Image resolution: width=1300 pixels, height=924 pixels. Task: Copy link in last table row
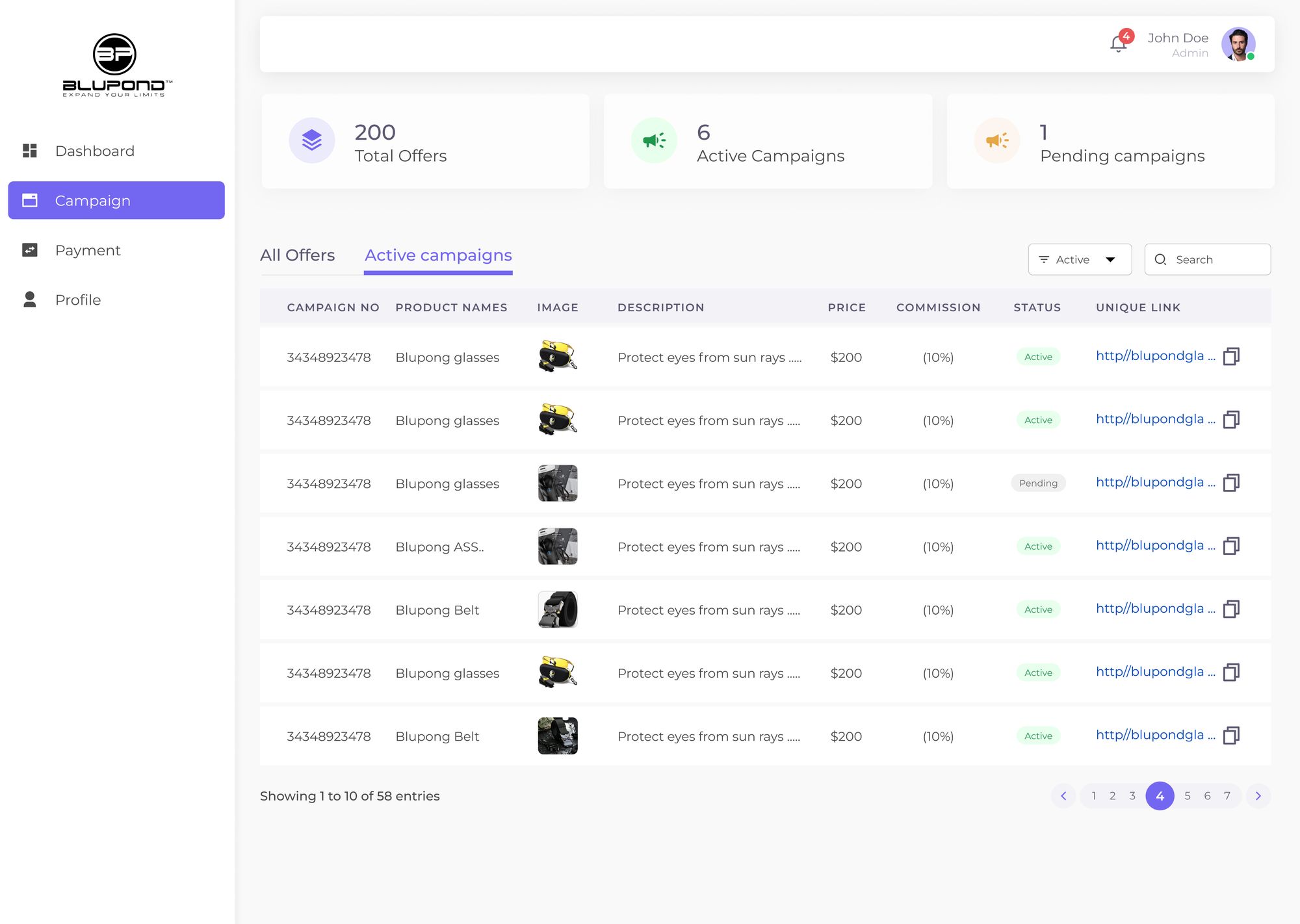pos(1231,736)
